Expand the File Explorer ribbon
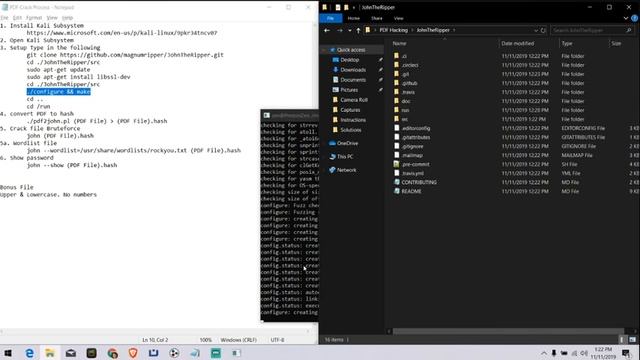Viewport: 640px width, 360px height. tap(626, 18)
